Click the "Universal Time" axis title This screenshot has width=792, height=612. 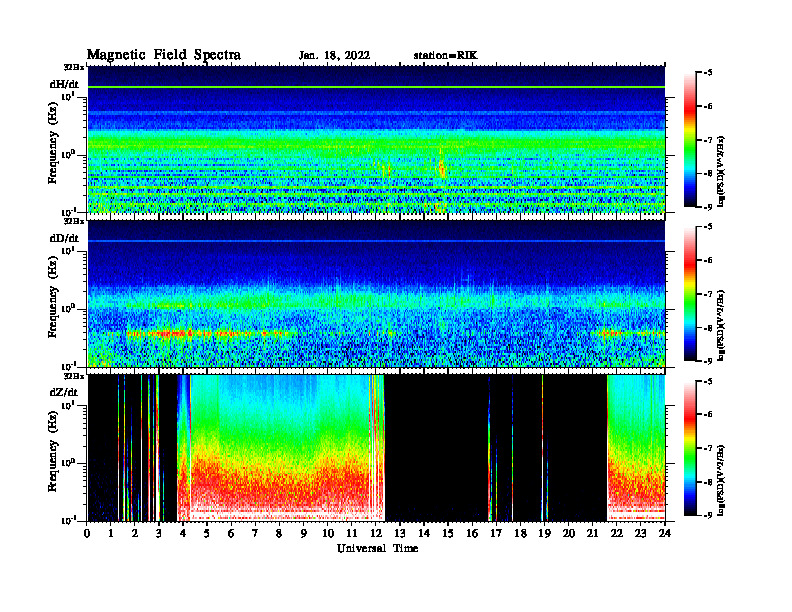(x=377, y=548)
